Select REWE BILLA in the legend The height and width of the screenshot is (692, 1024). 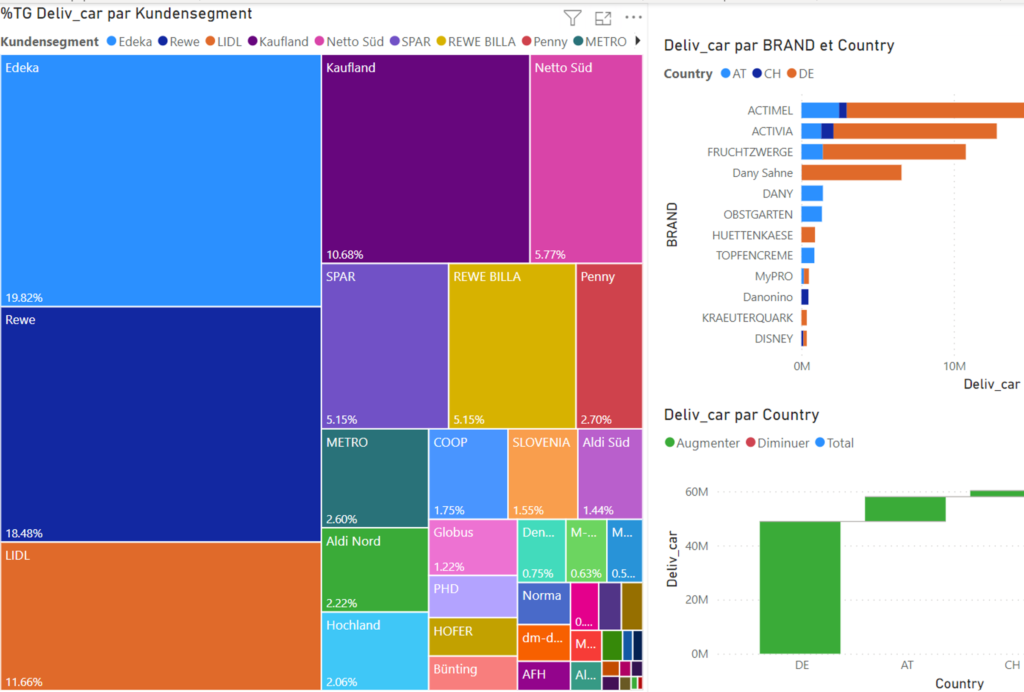[x=476, y=42]
